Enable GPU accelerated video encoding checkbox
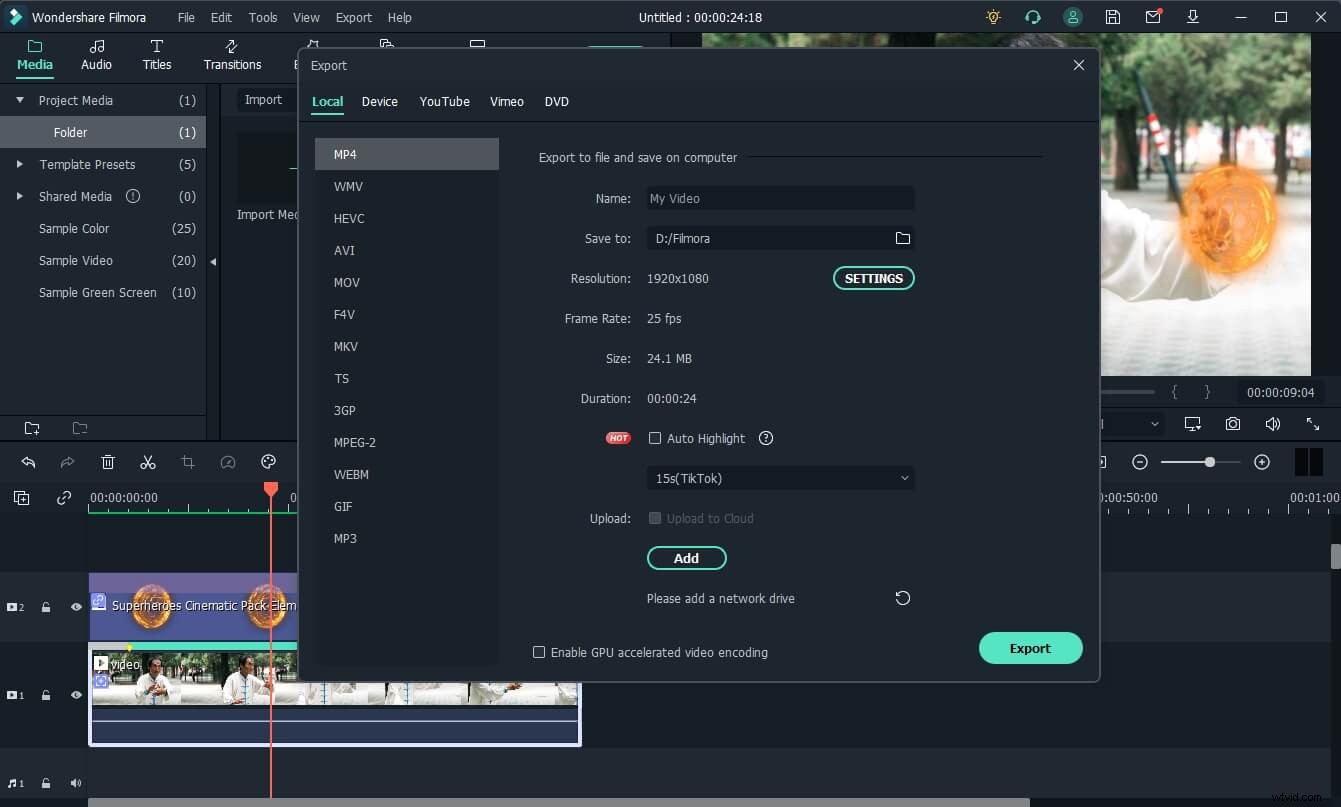Viewport: 1341px width, 807px height. coord(539,652)
